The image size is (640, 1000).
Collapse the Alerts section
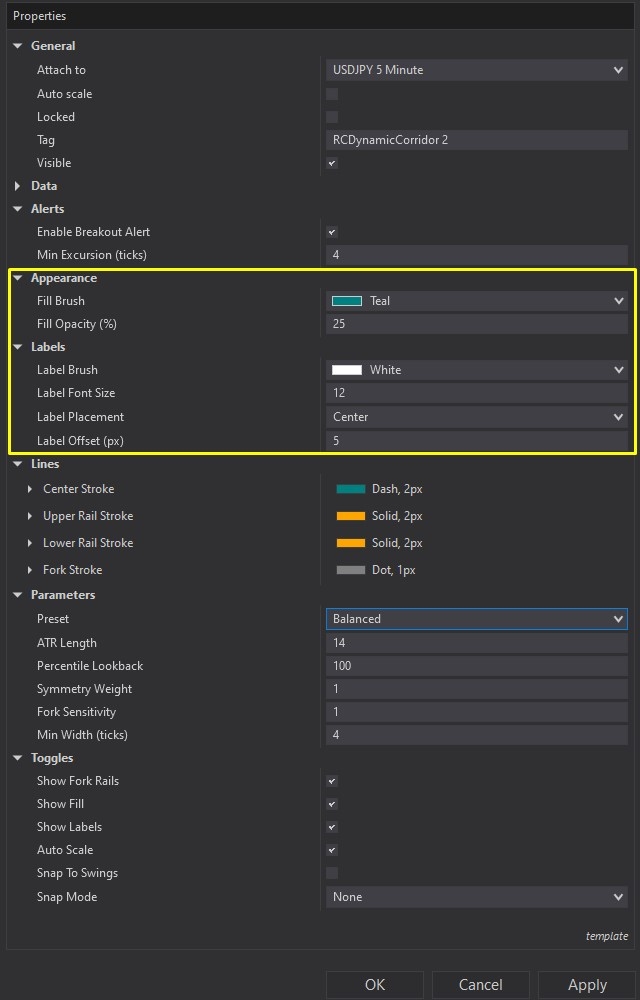click(x=16, y=208)
